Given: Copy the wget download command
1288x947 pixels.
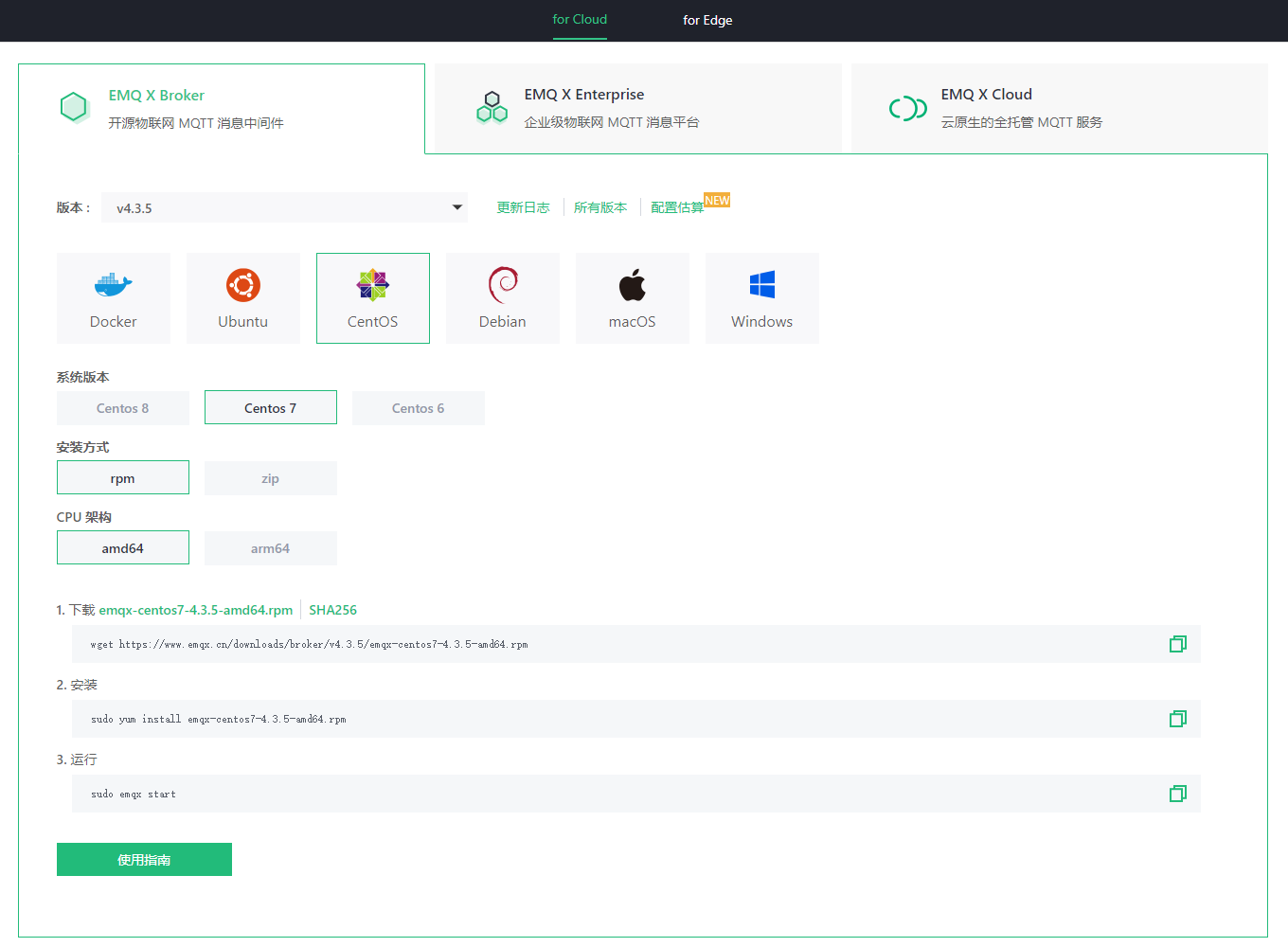Looking at the screenshot, I should click(1178, 644).
